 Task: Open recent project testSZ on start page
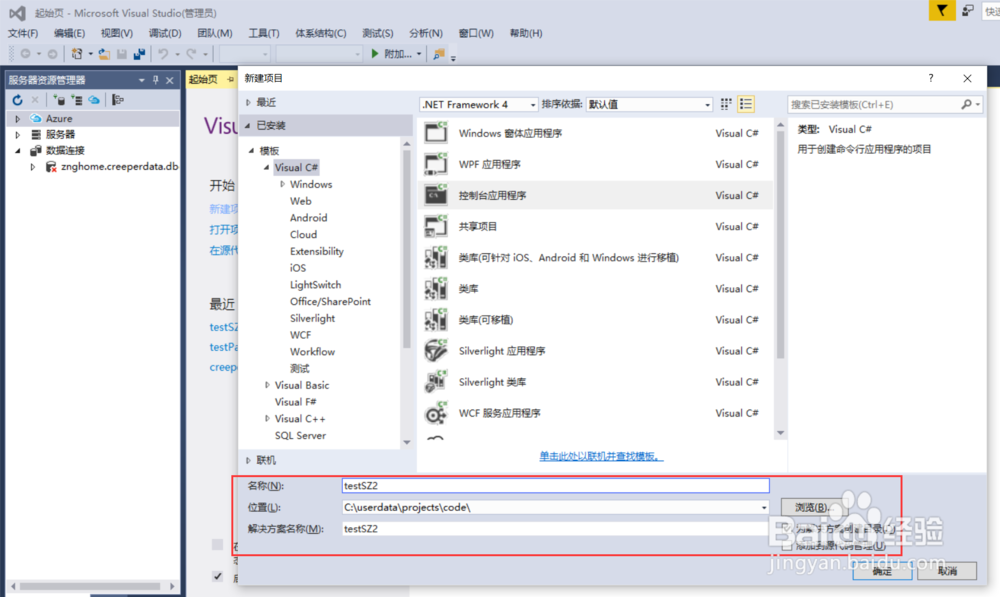(223, 327)
